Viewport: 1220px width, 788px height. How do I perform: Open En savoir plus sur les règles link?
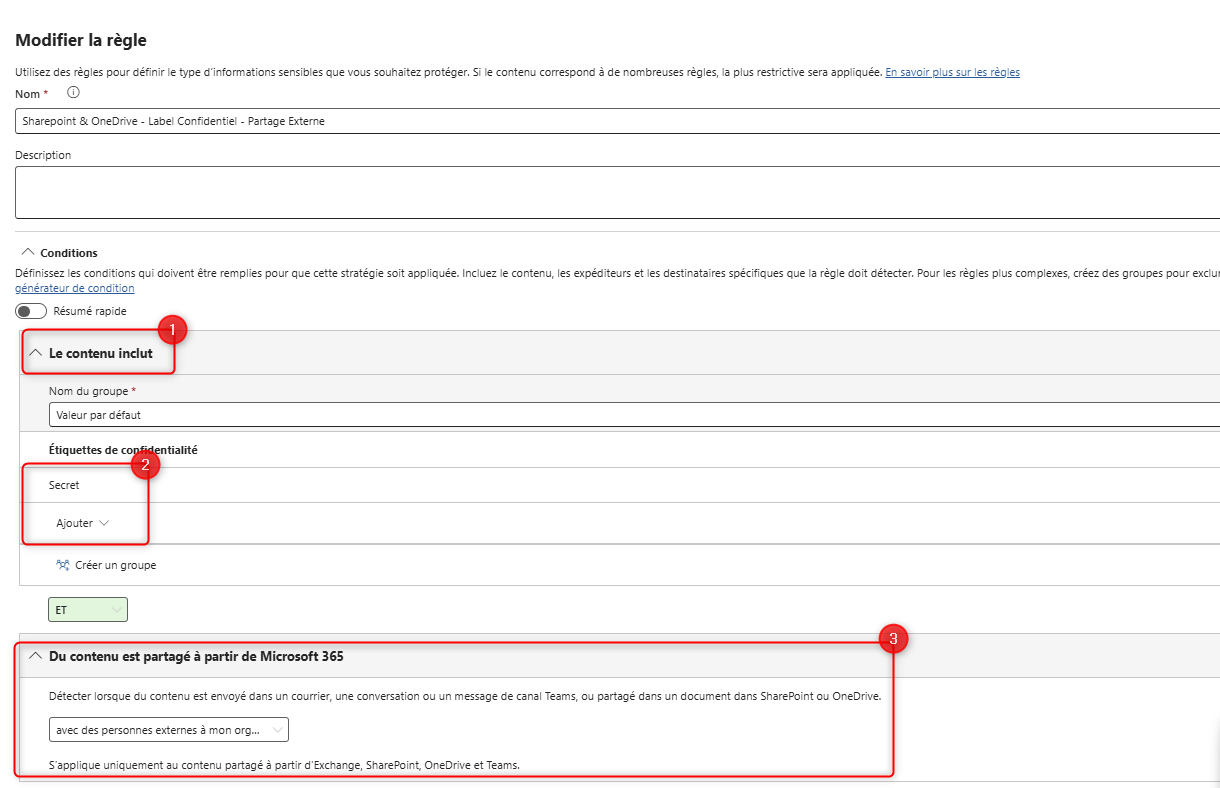(952, 73)
